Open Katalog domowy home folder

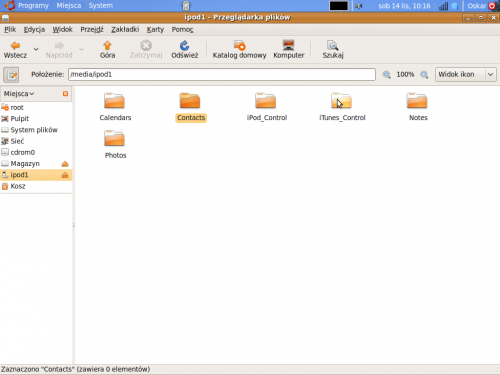pos(239,50)
